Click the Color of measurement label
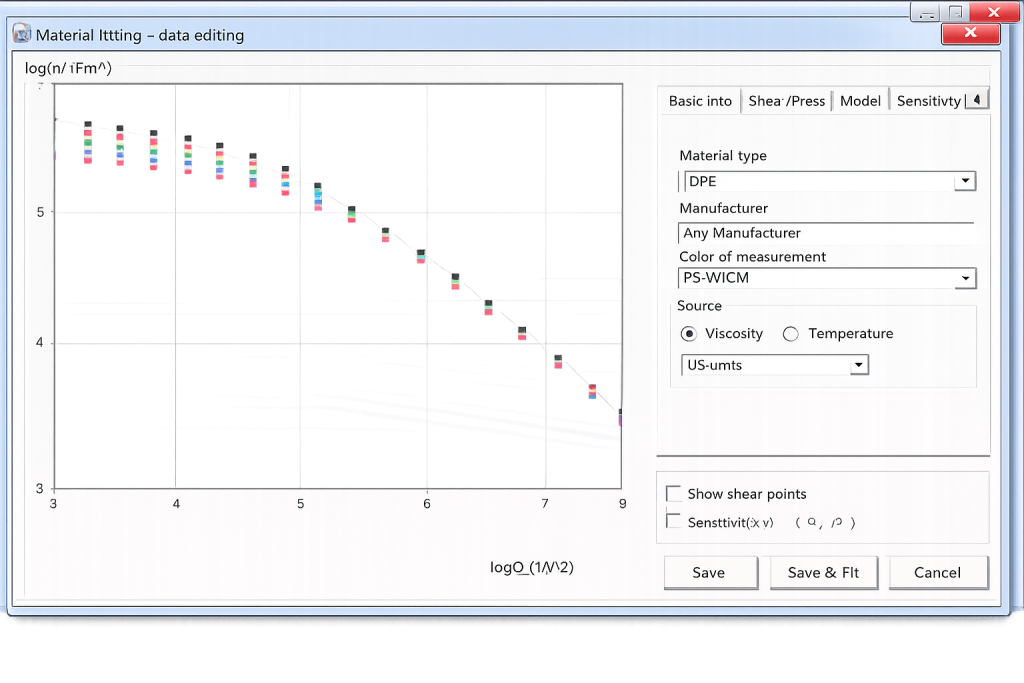The height and width of the screenshot is (683, 1024). click(752, 257)
